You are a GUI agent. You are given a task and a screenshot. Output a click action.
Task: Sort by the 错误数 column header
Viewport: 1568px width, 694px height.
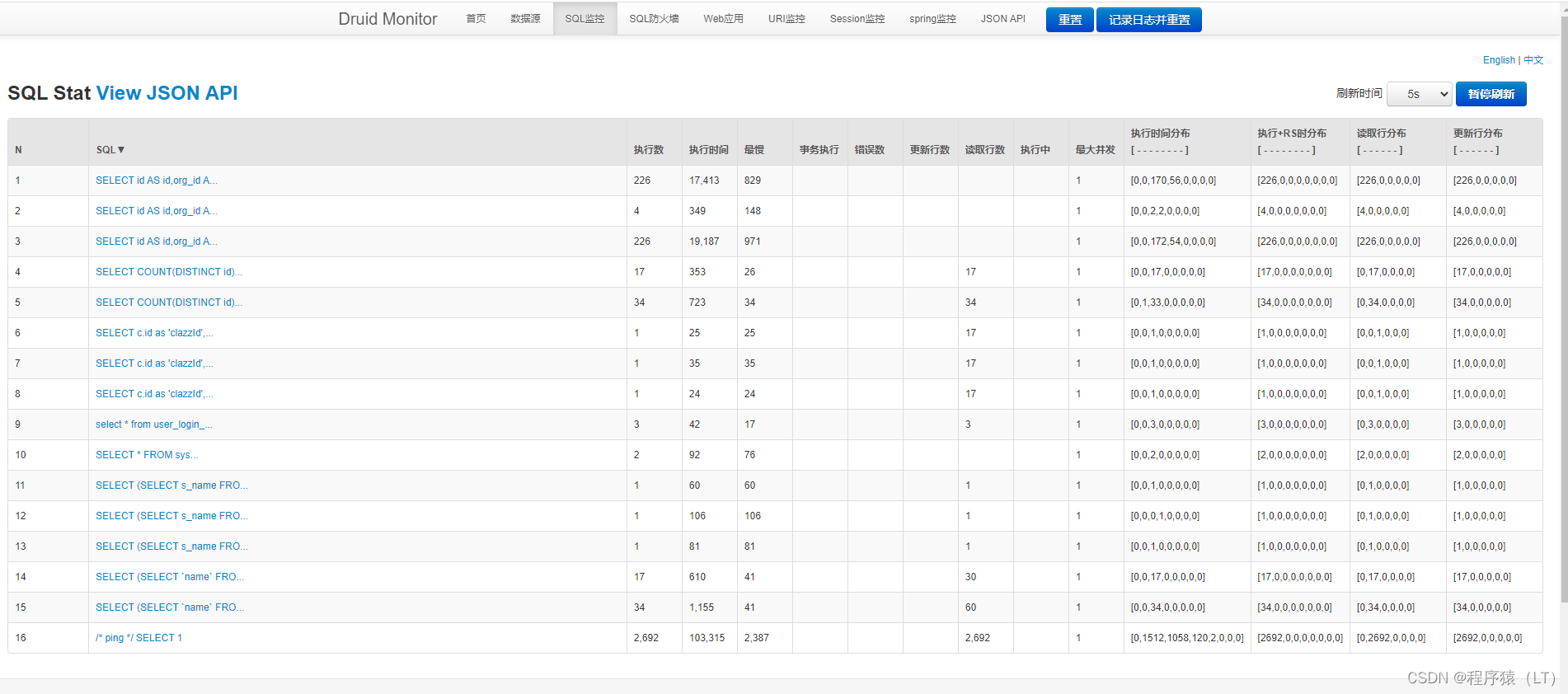coord(869,150)
